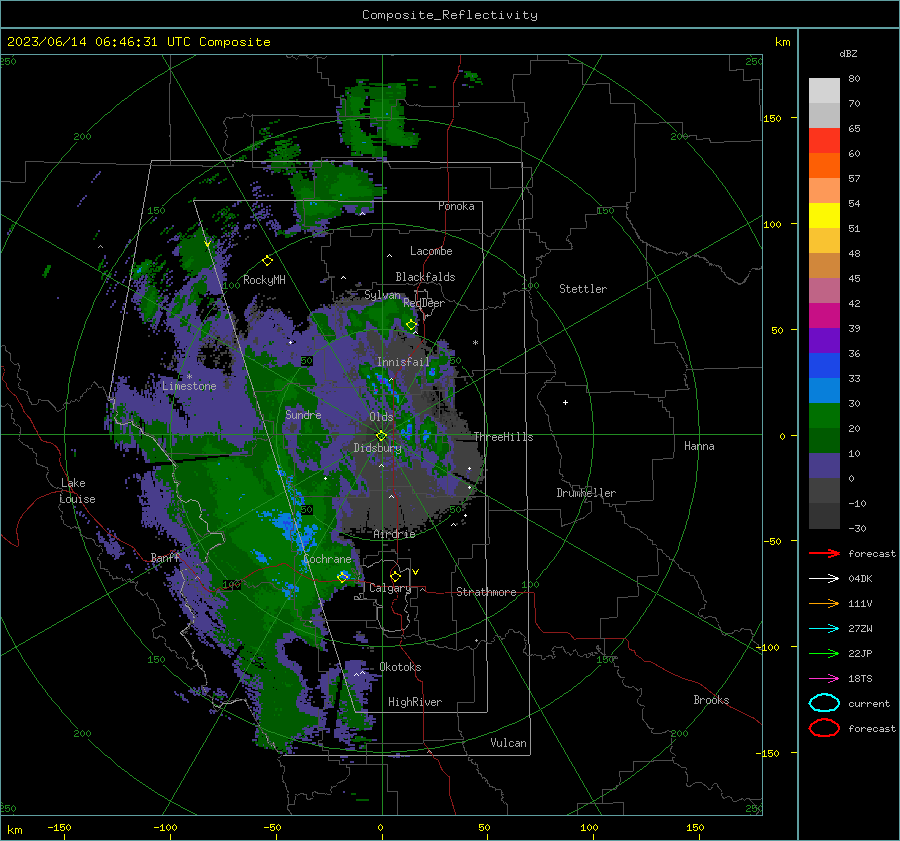Click the Ponoka city label
This screenshot has width=900, height=841.
tap(456, 206)
